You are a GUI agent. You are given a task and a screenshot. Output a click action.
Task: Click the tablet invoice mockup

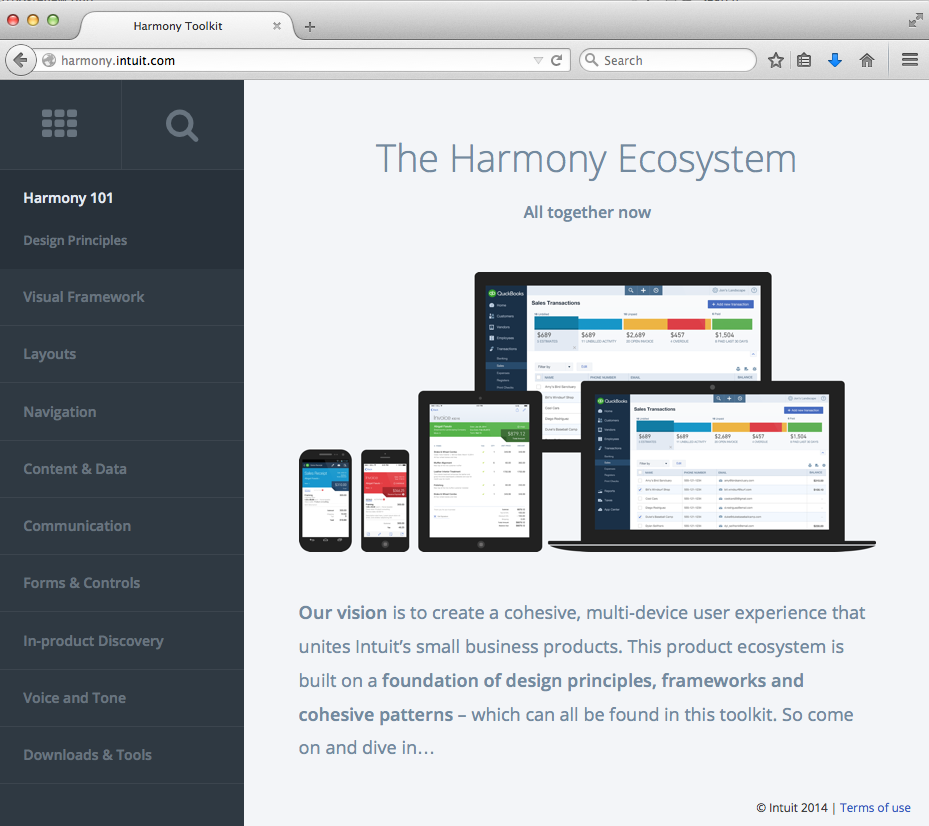pos(480,471)
